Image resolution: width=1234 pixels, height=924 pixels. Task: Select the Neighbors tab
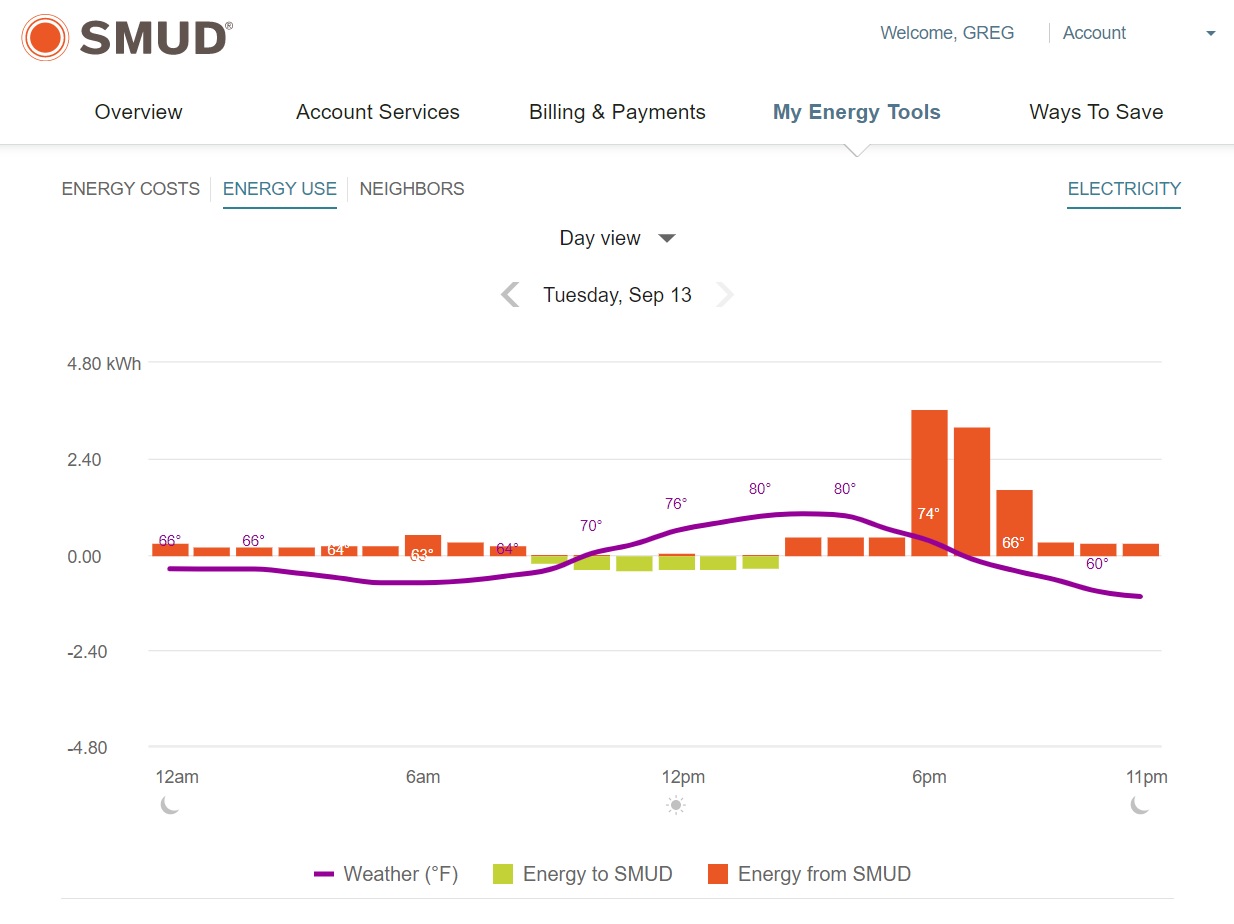[412, 189]
